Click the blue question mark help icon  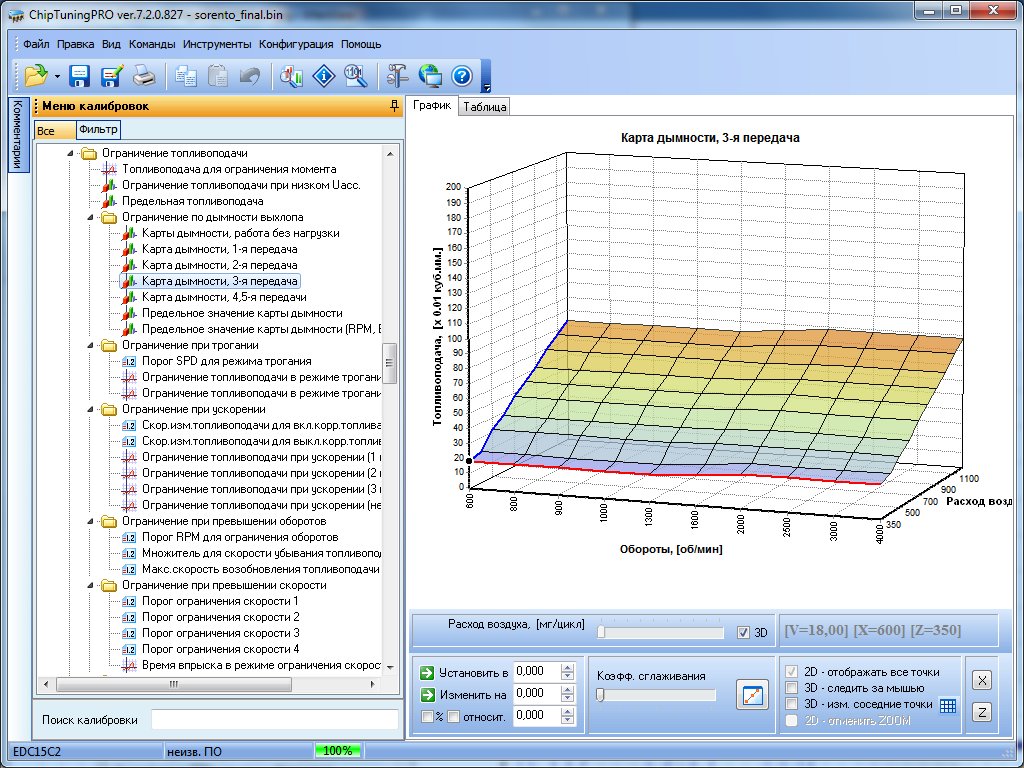point(461,76)
